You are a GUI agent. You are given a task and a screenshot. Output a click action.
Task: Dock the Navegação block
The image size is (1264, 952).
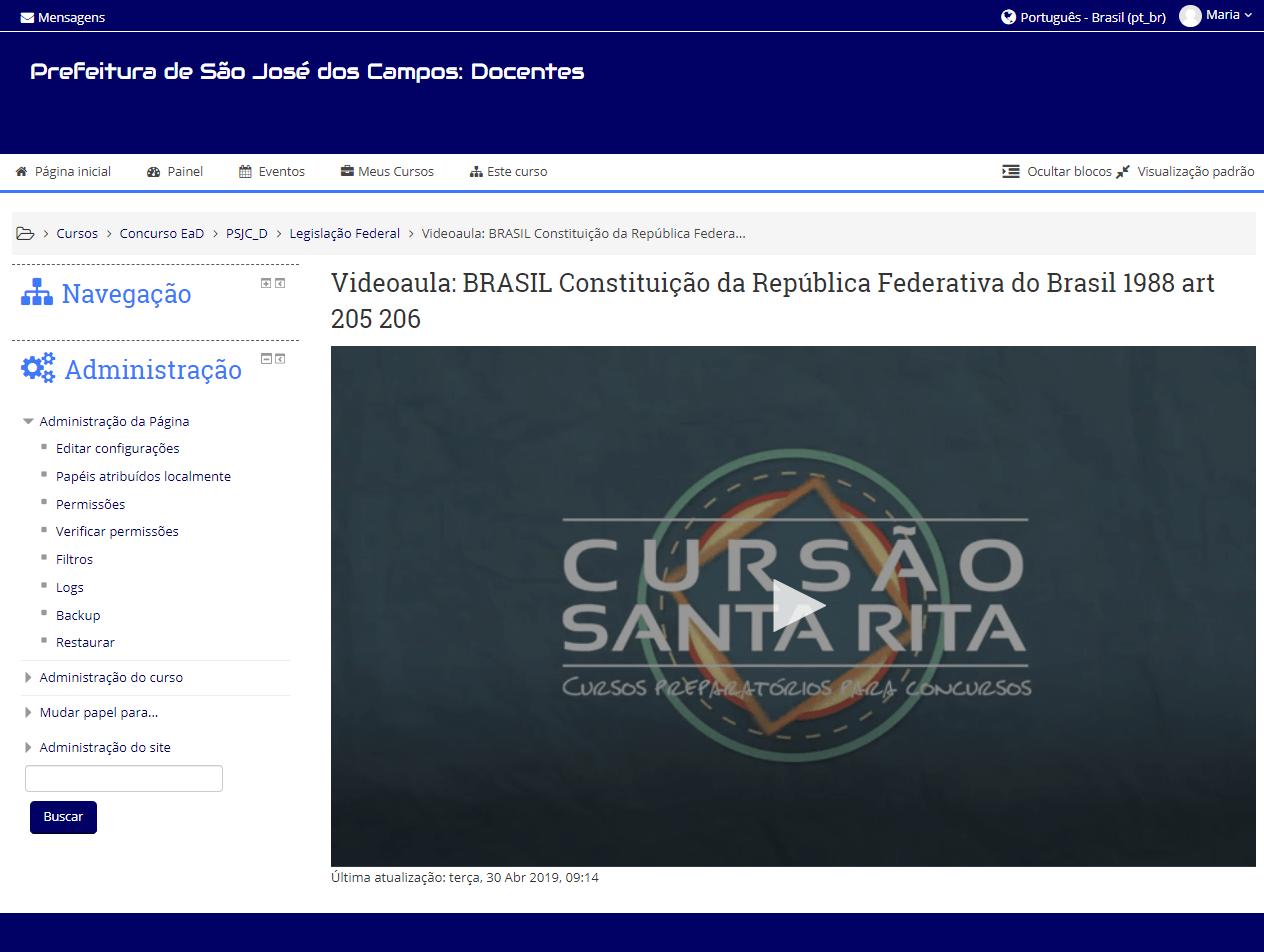[x=280, y=283]
